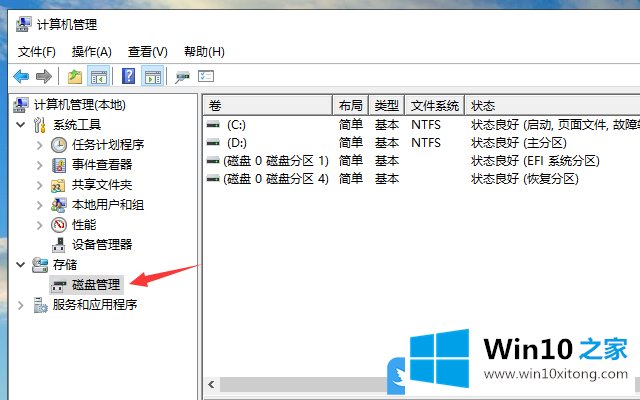
Task: Expand the 服务和应用程序 node
Action: pos(21,305)
